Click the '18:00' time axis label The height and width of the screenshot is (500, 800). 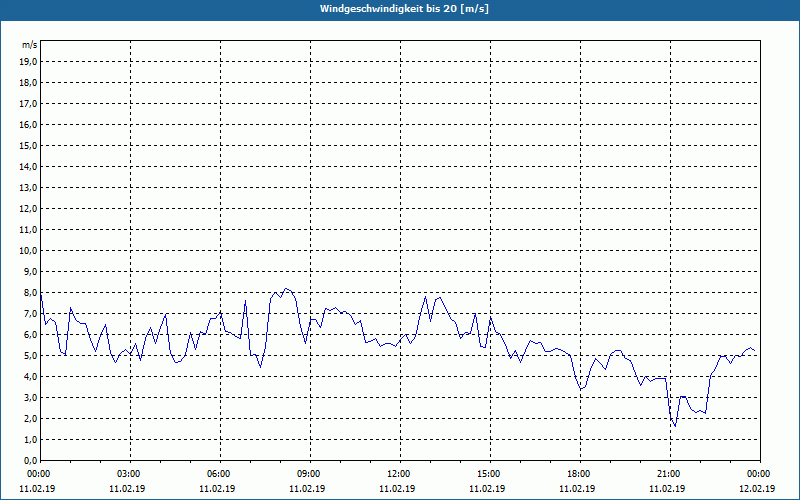(x=578, y=474)
